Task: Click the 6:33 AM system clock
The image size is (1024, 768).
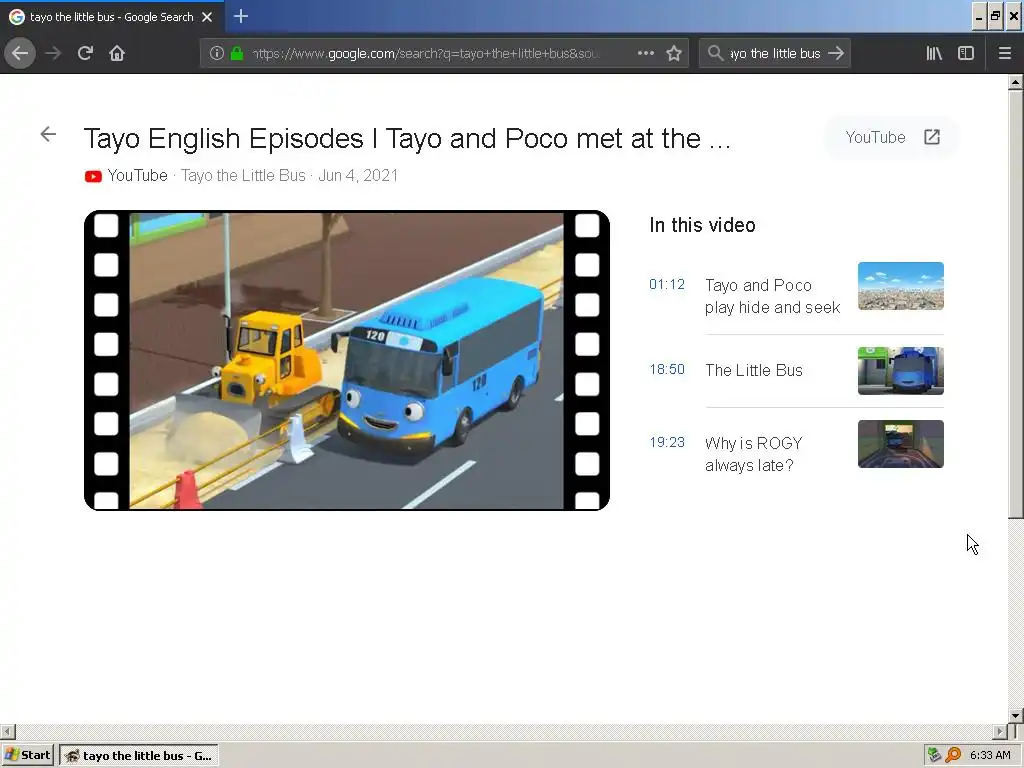Action: pos(990,756)
